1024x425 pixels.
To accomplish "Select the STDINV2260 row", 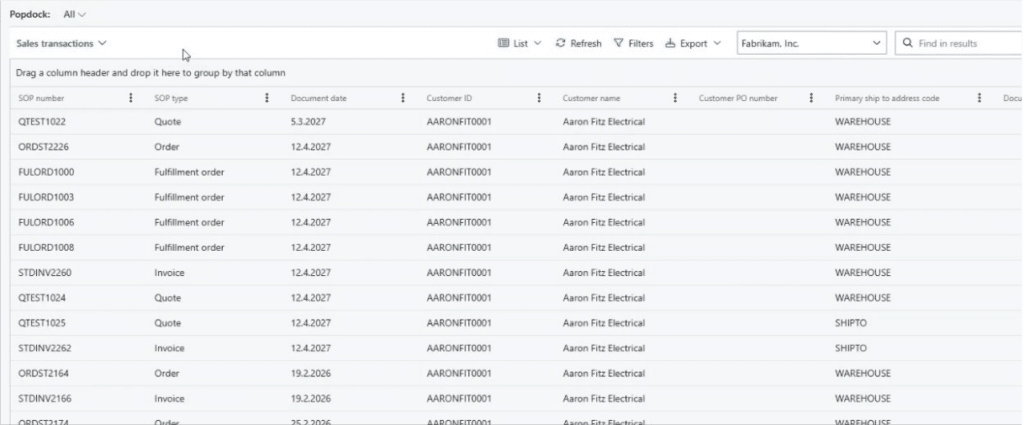I will (x=516, y=273).
